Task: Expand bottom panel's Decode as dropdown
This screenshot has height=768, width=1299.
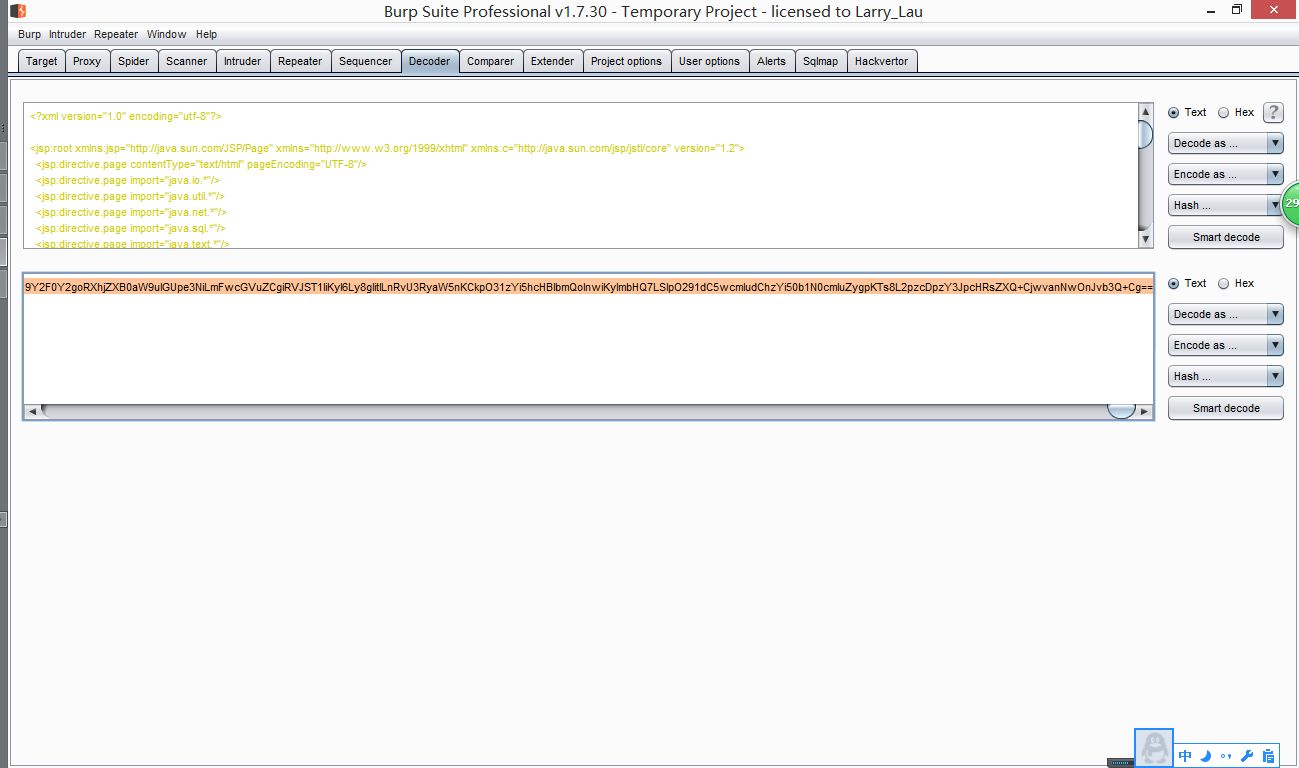Action: coord(1225,314)
